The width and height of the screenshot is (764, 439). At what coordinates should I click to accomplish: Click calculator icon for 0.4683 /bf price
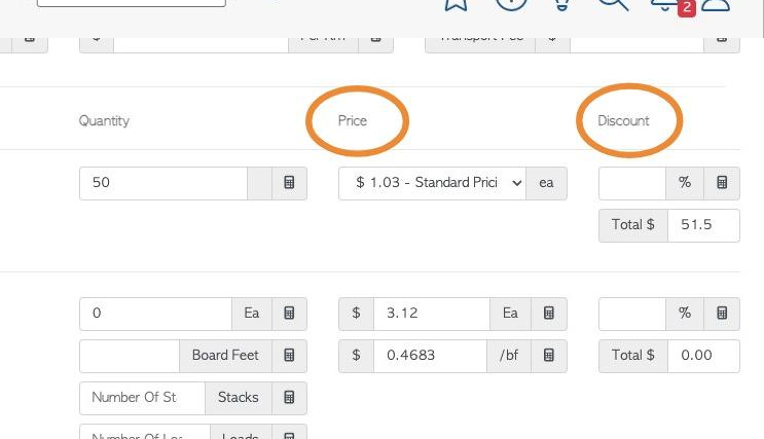click(549, 356)
